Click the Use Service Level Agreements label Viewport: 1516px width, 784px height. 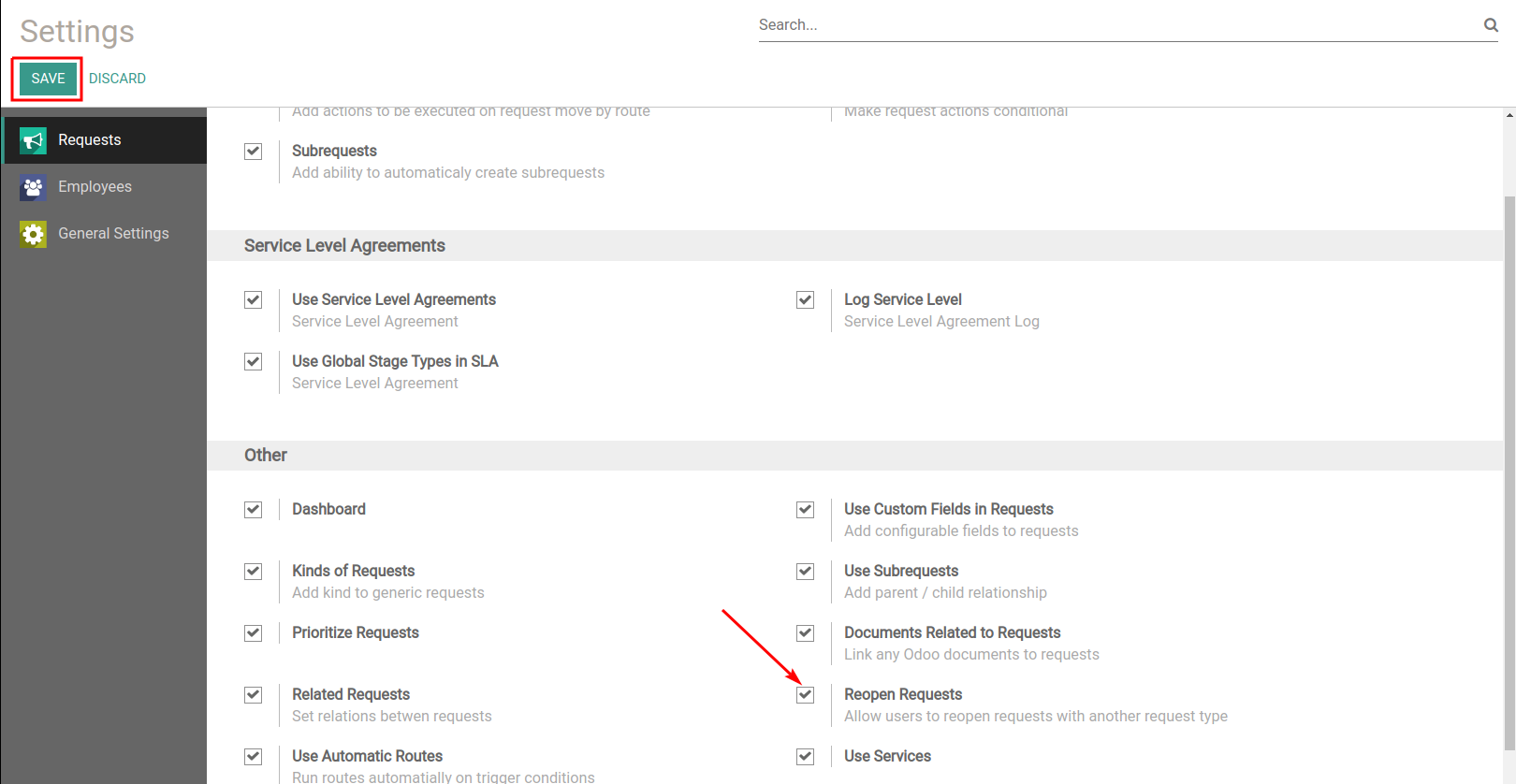click(x=394, y=299)
